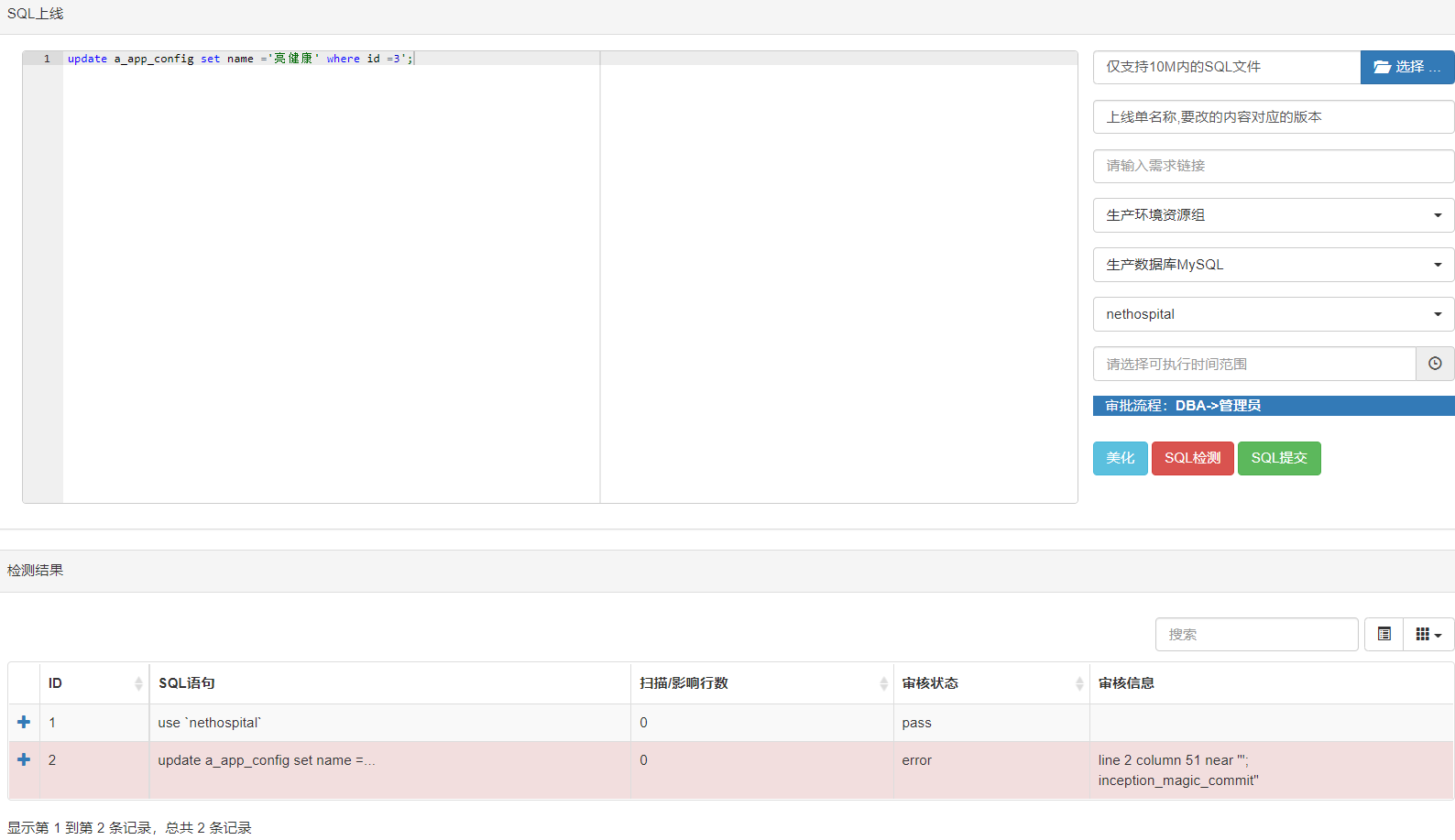Click the 请选择可执行时间范围 field
This screenshot has width=1455, height=840.
coord(1253,364)
